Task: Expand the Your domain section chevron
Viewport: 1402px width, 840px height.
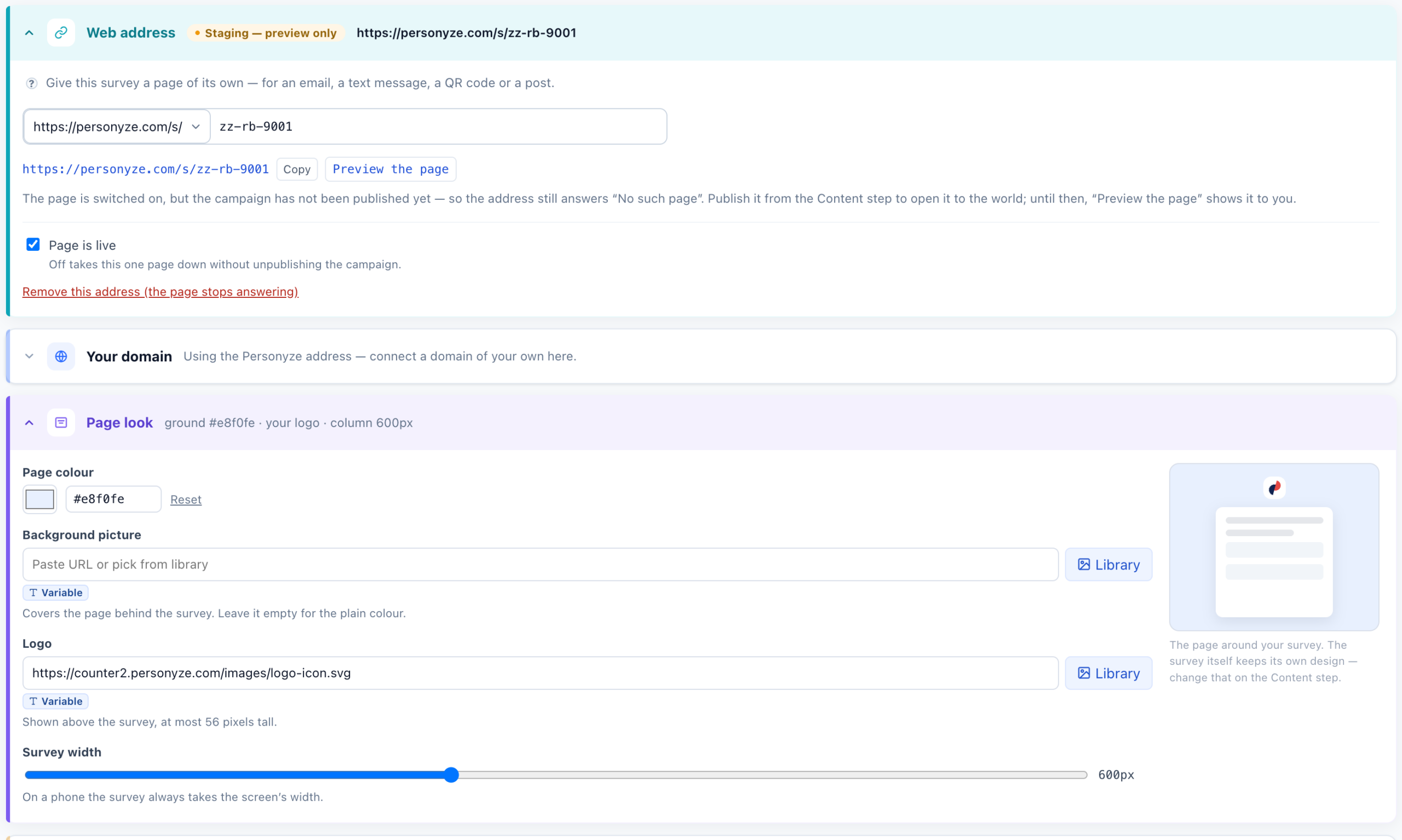Action: 30,356
